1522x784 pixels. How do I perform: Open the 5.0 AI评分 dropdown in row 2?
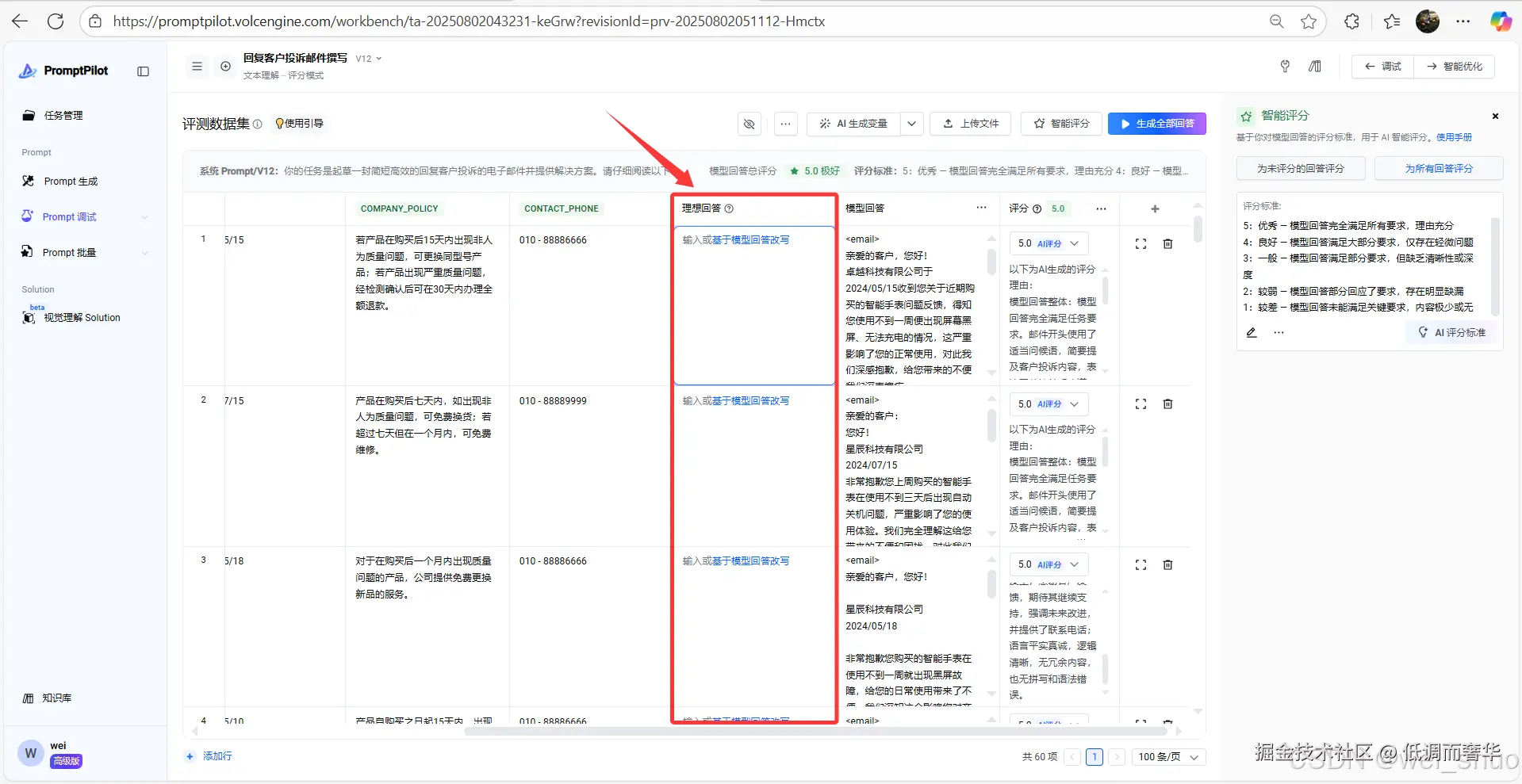(x=1049, y=404)
